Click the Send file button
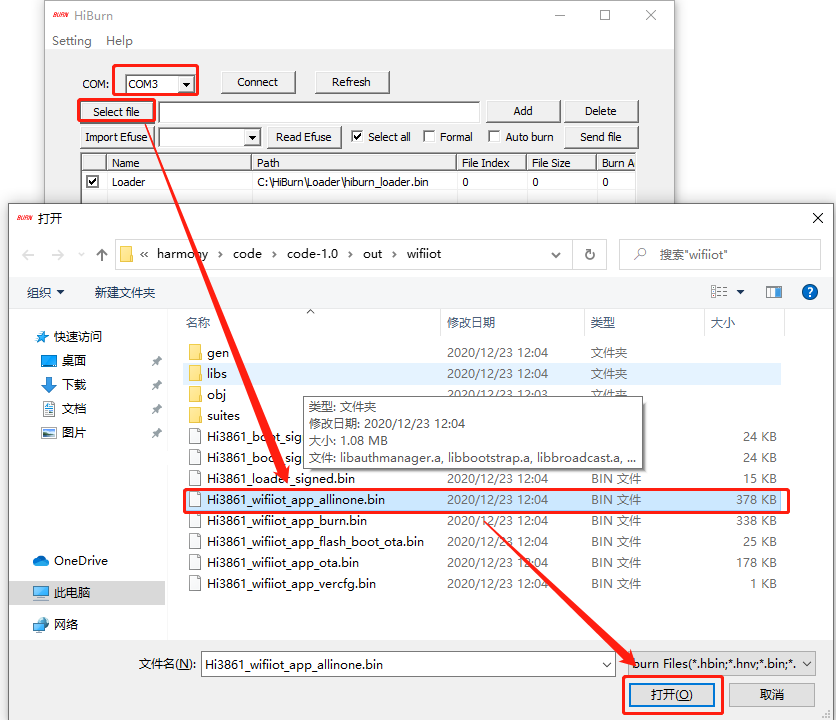 pos(601,137)
